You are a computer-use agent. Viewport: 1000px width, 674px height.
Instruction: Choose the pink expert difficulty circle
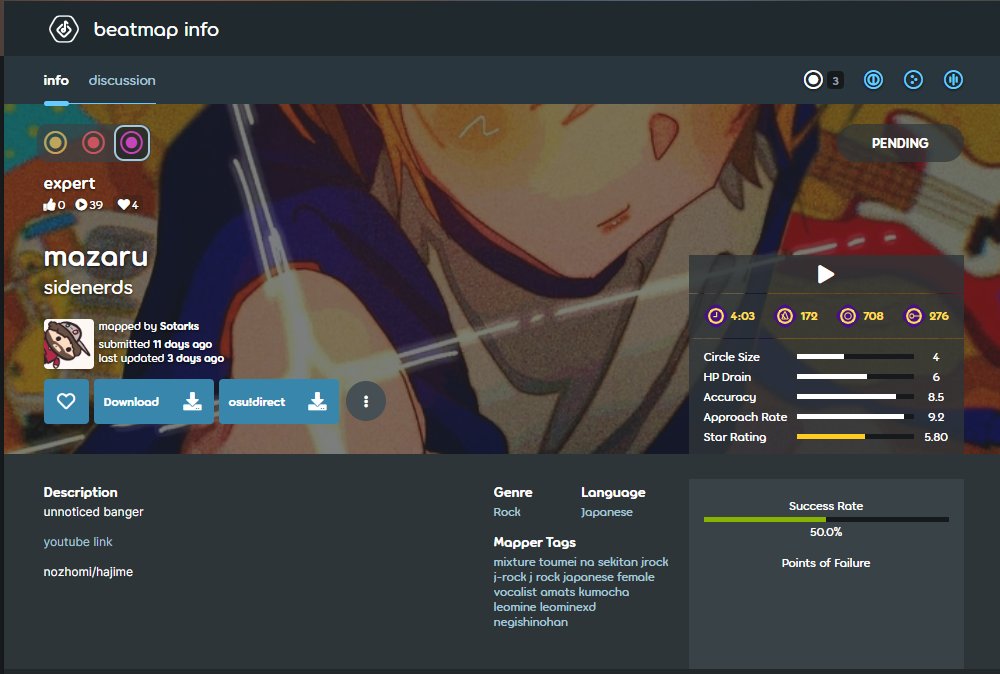point(132,142)
